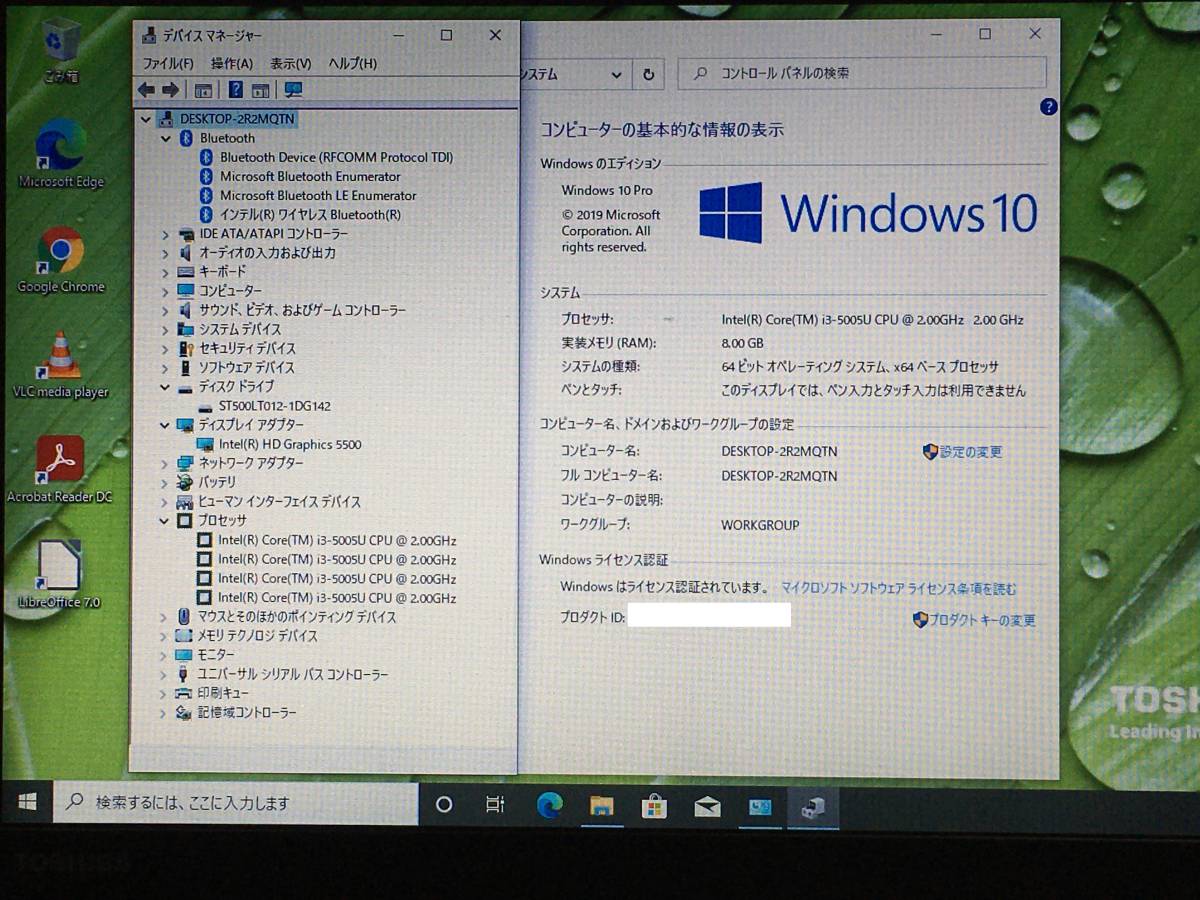Image resolution: width=1200 pixels, height=900 pixels.
Task: Click the refresh button in System address bar
Action: pyautogui.click(x=649, y=74)
